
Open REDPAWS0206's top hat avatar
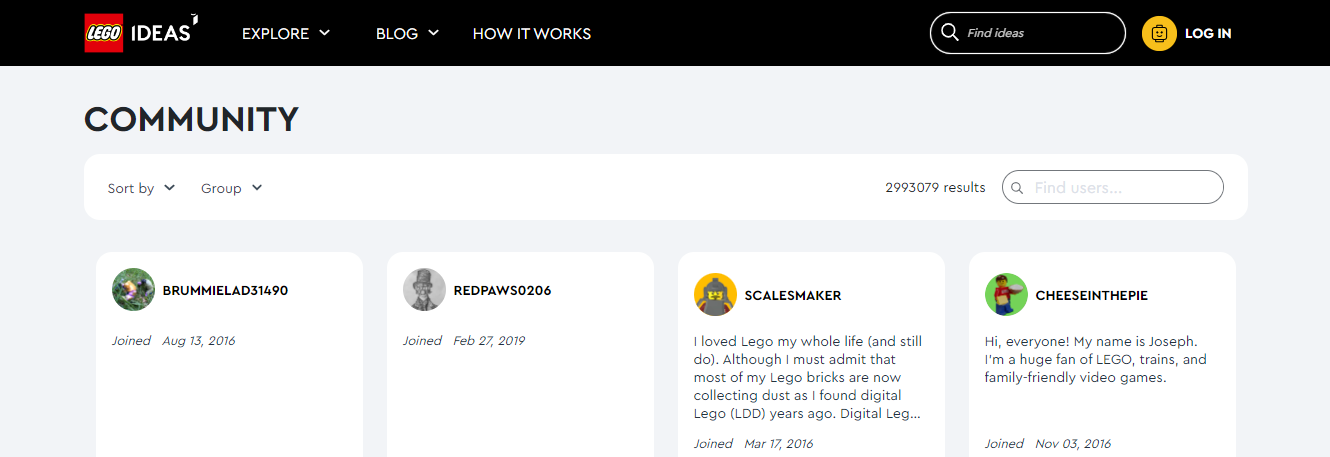424,290
